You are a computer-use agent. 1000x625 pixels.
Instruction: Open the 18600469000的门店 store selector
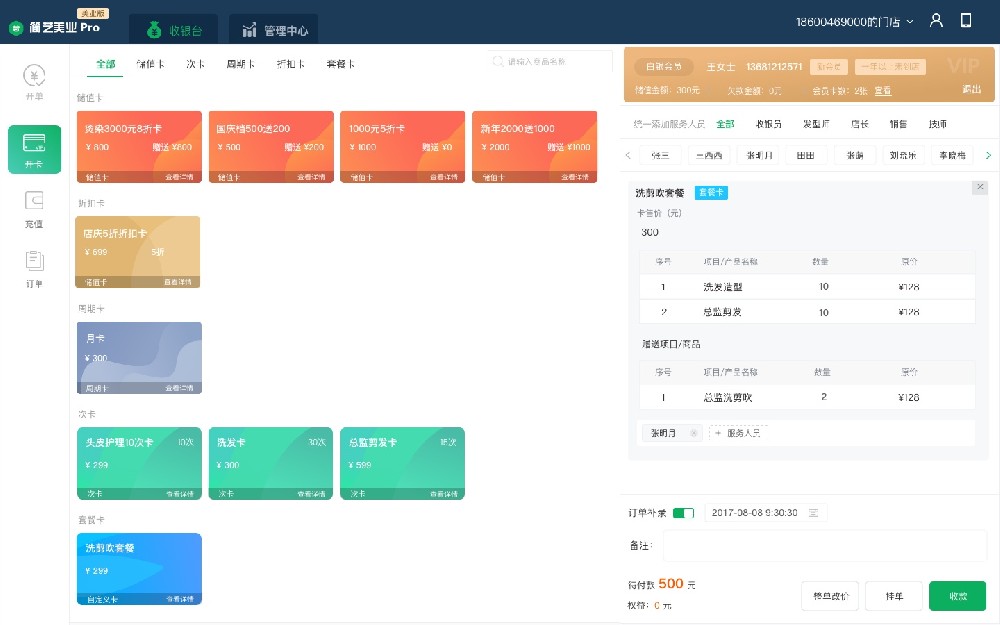point(855,19)
